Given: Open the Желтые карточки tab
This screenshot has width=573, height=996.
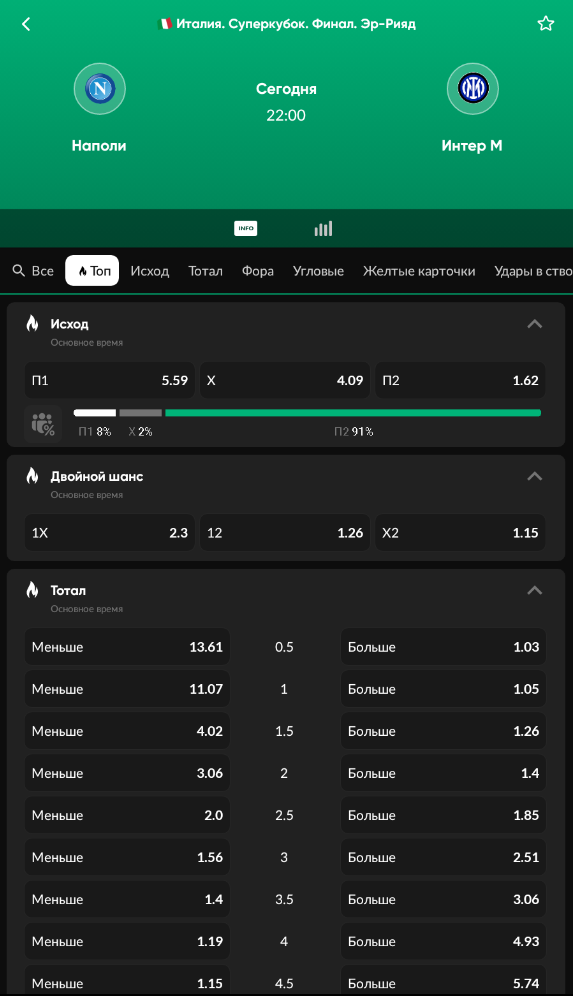Looking at the screenshot, I should click(419, 271).
